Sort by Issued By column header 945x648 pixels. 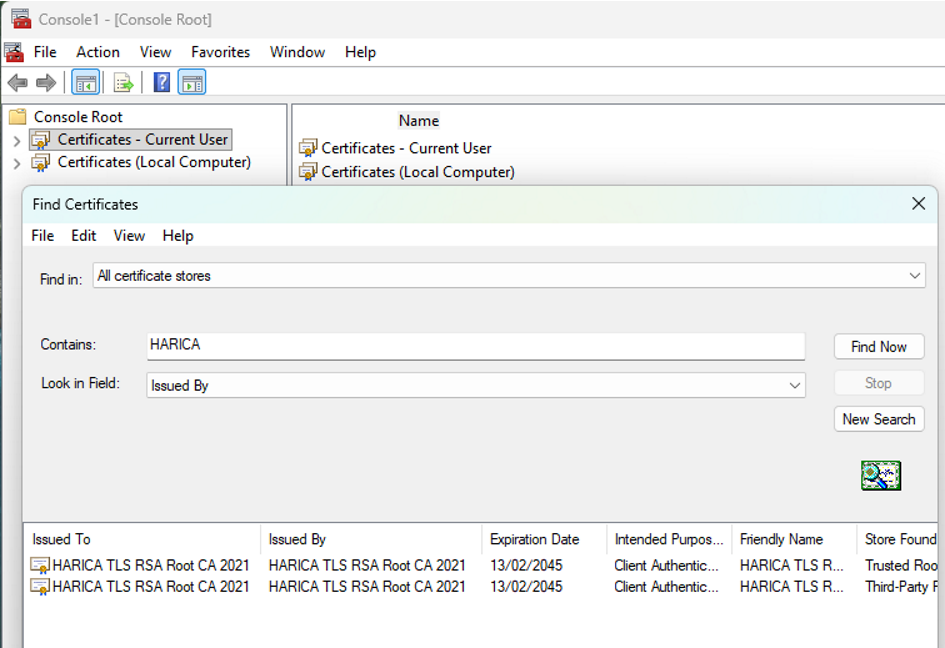pyautogui.click(x=371, y=539)
